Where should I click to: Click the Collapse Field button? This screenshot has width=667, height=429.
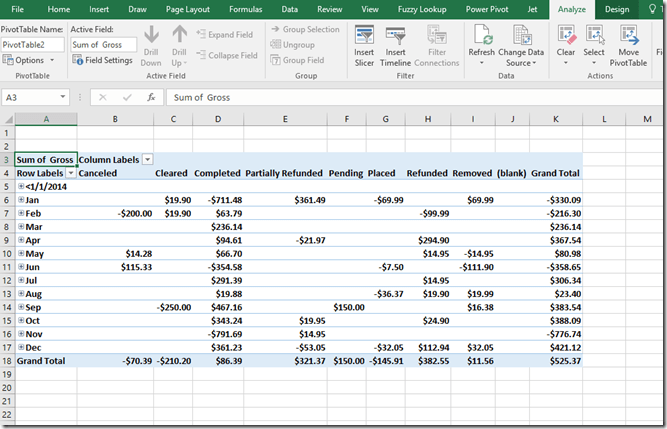225,55
